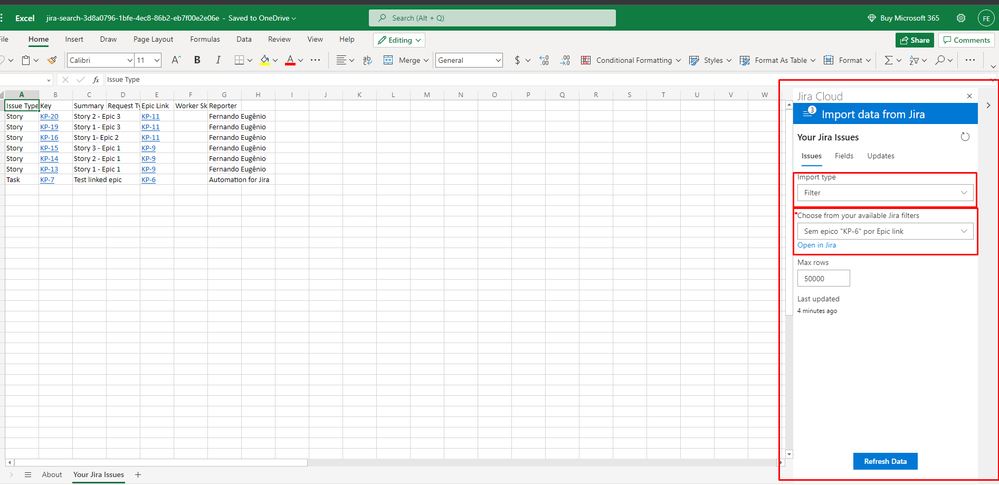Open the Data tab
The image size is (999, 485).
click(x=244, y=39)
